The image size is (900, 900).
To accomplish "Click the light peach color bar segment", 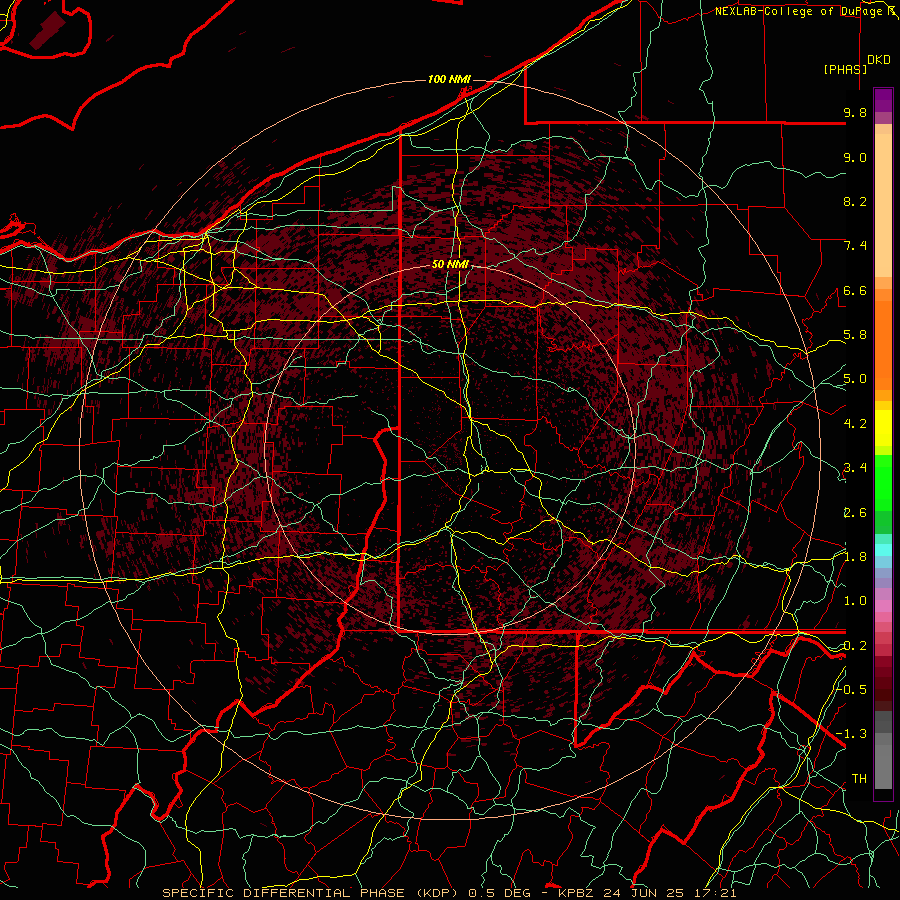I will (x=883, y=205).
